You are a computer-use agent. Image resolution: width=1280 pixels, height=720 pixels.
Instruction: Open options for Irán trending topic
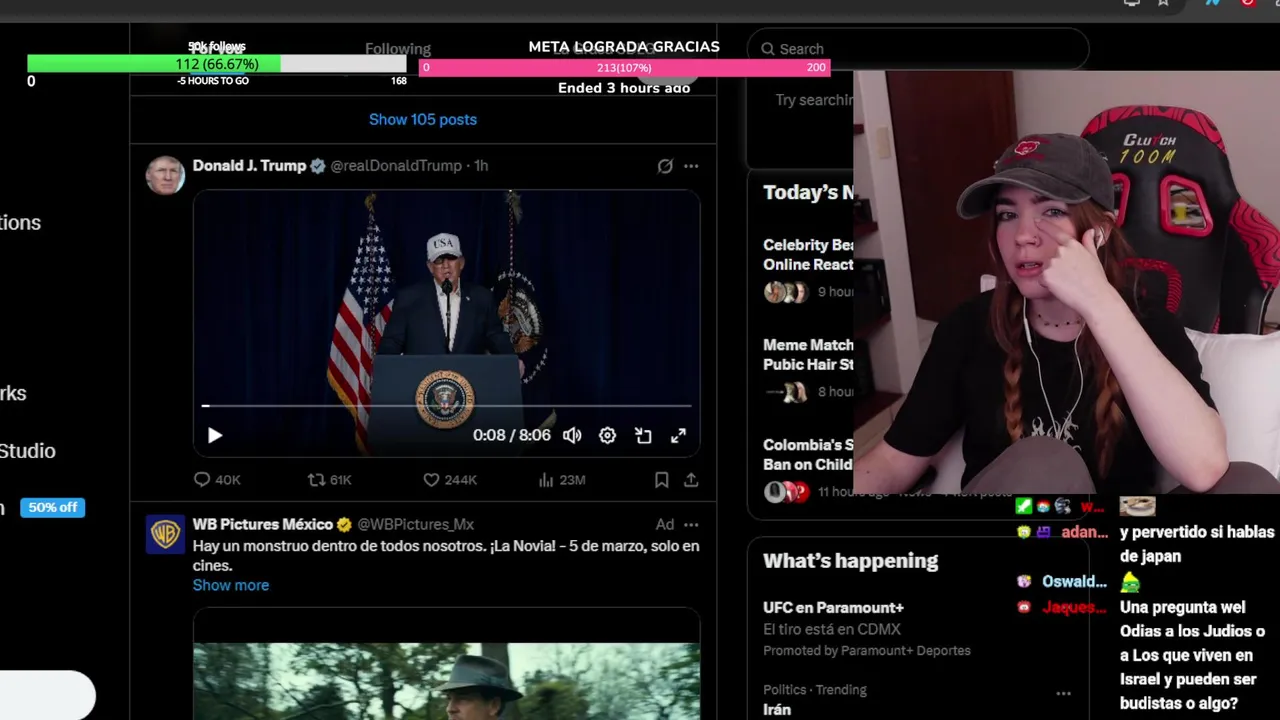click(1063, 693)
